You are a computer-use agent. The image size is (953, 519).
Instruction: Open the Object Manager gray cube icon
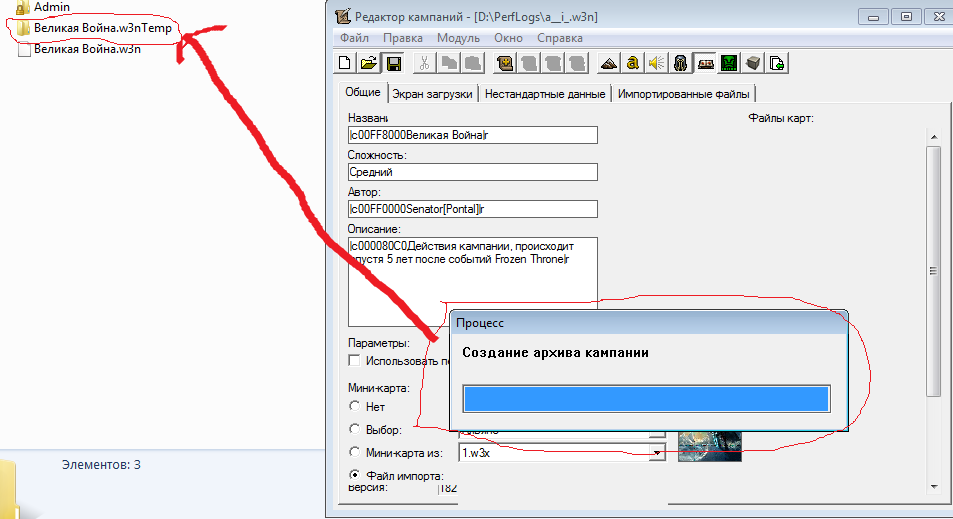coord(753,63)
